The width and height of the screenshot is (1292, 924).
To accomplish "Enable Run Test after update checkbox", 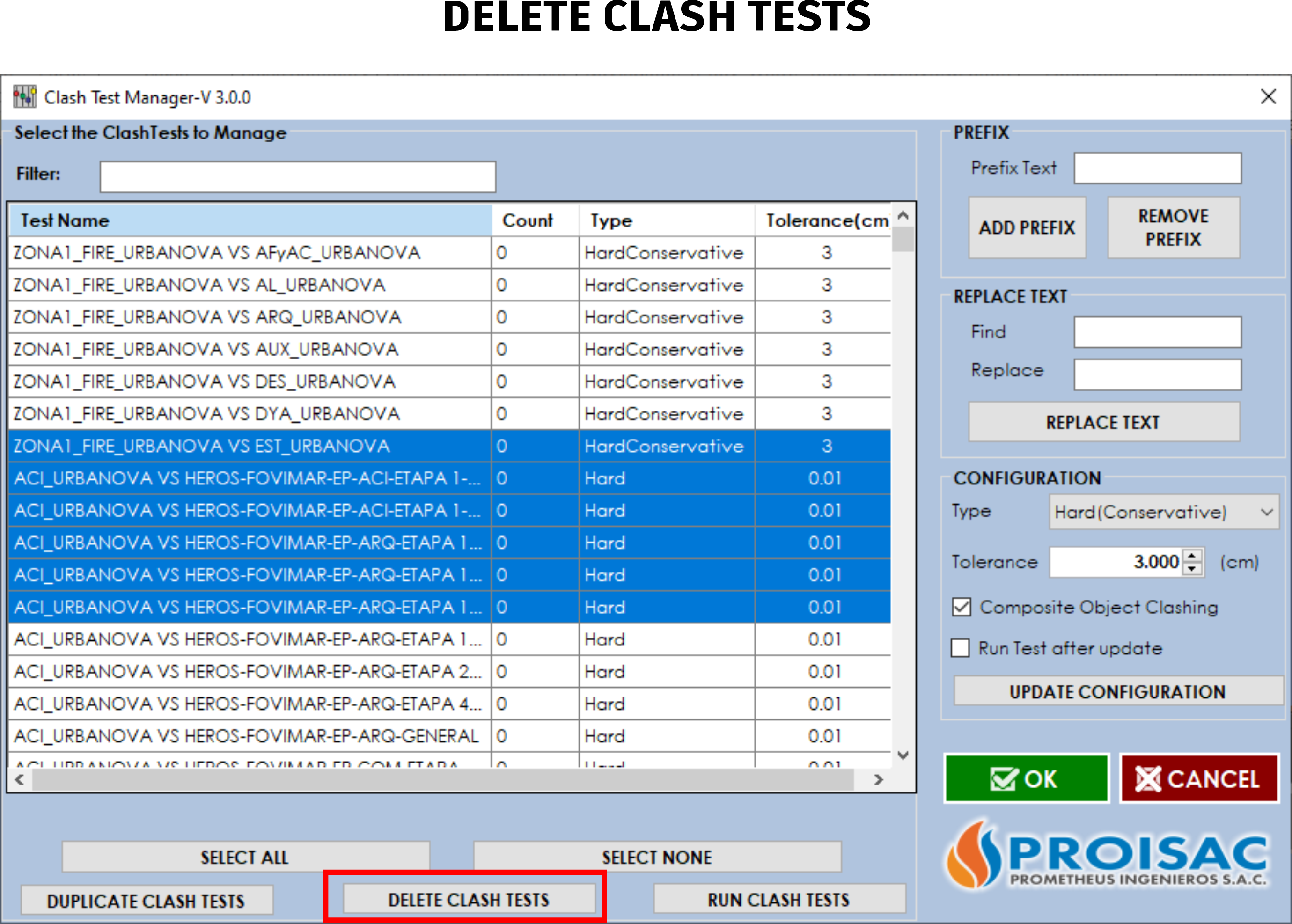I will [x=960, y=648].
